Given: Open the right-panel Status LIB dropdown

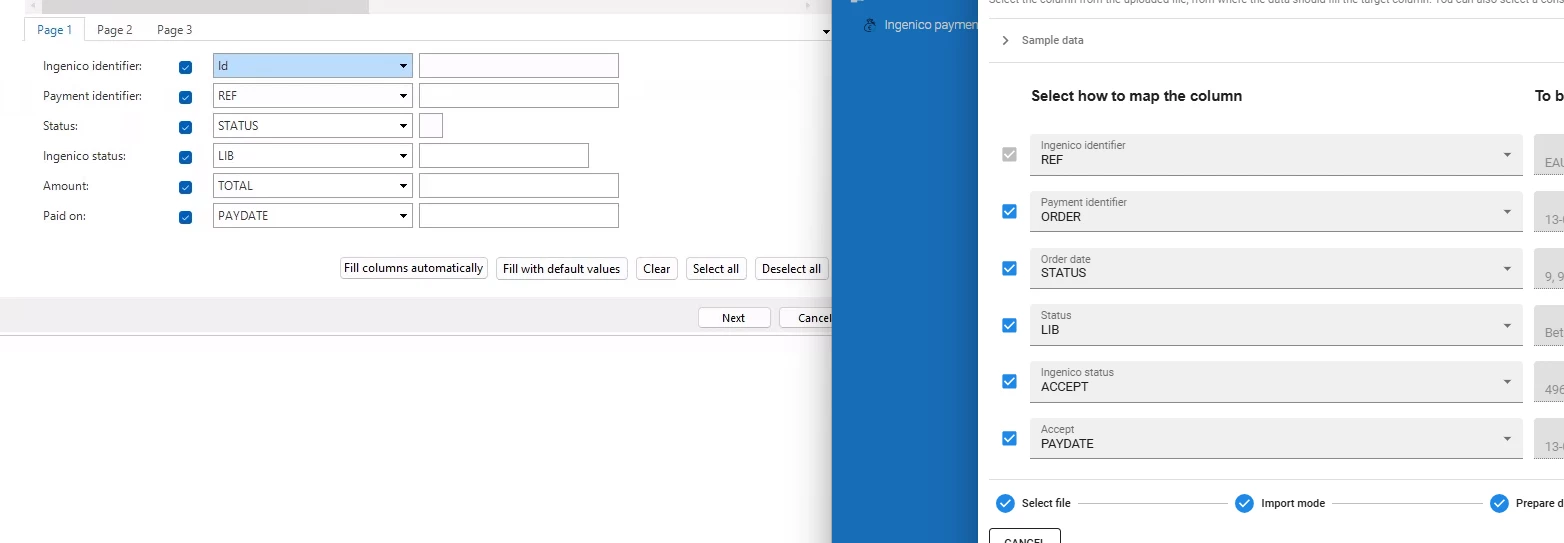Looking at the screenshot, I should tap(1276, 325).
